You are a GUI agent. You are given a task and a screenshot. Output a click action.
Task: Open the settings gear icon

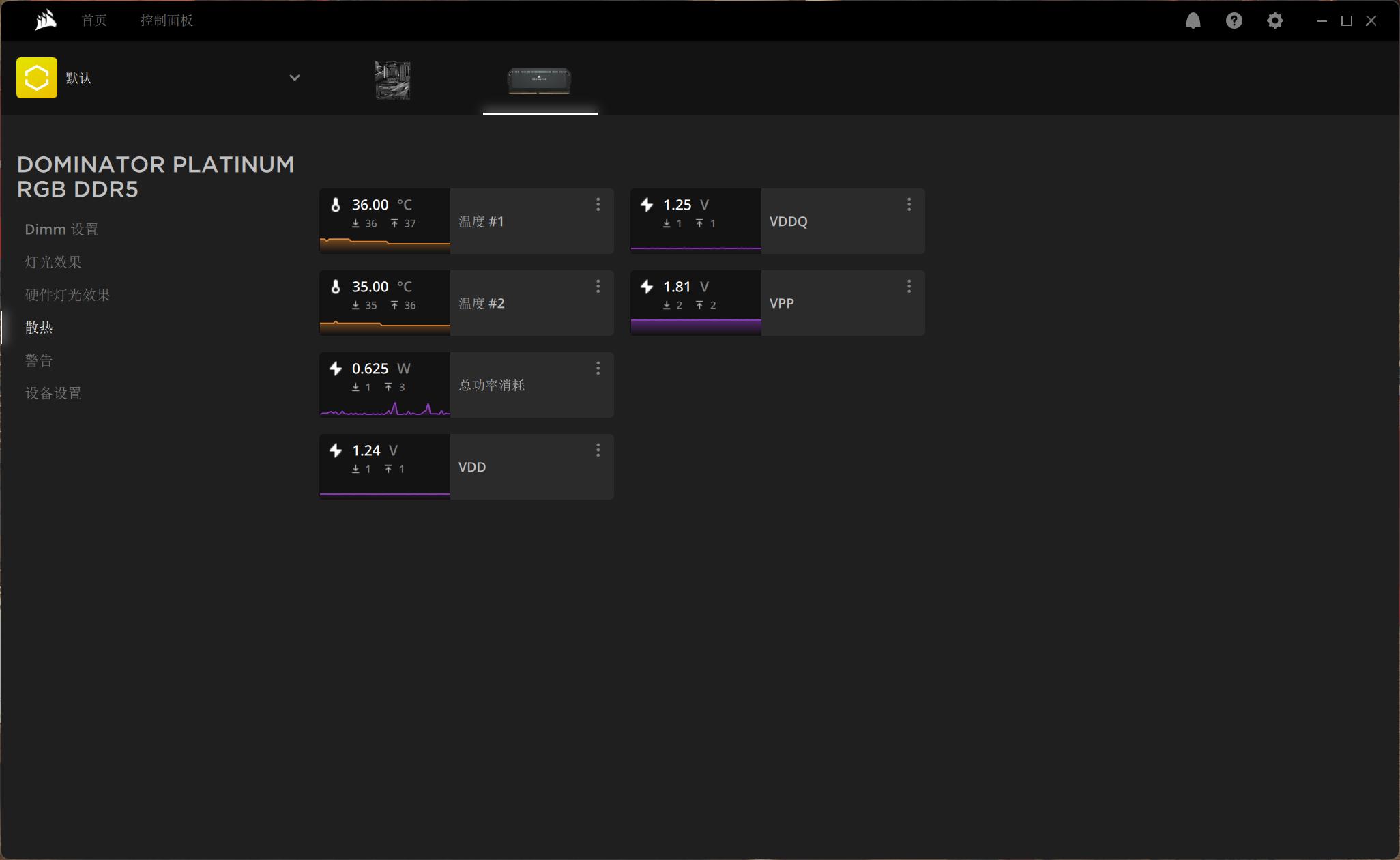[1274, 20]
